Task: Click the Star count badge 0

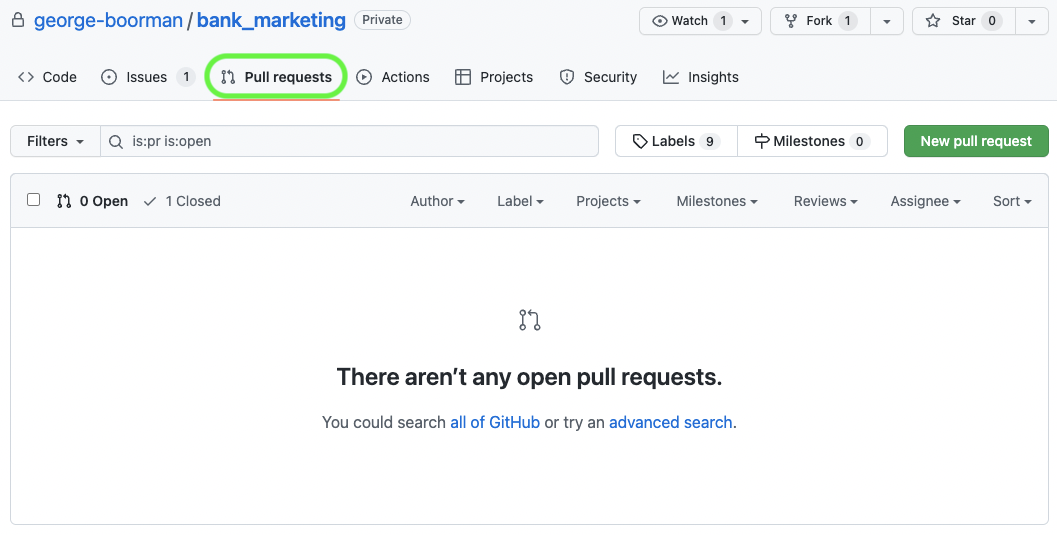Action: (x=992, y=21)
